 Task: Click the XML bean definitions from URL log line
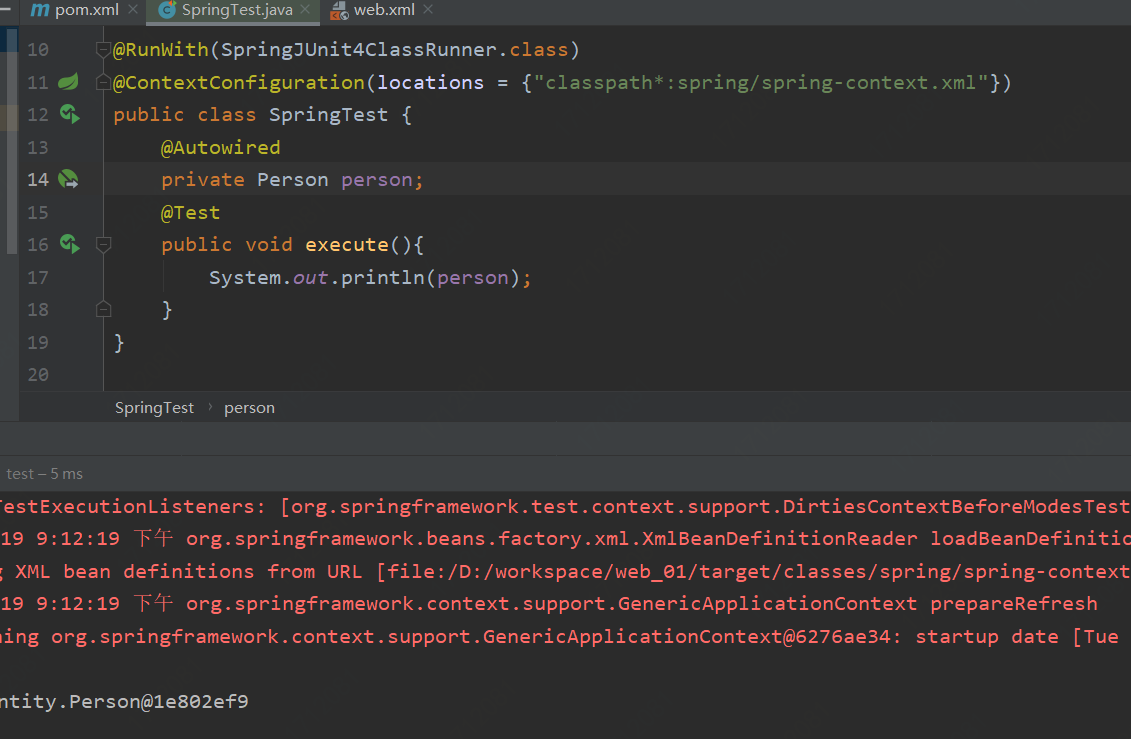click(x=566, y=571)
